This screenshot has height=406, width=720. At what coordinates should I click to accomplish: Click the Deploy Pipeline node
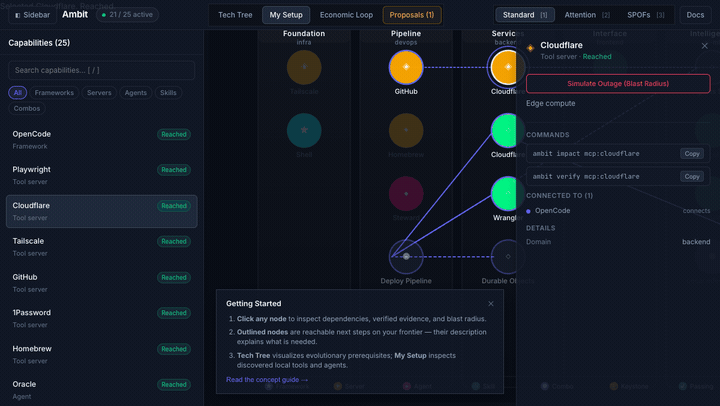(x=406, y=256)
